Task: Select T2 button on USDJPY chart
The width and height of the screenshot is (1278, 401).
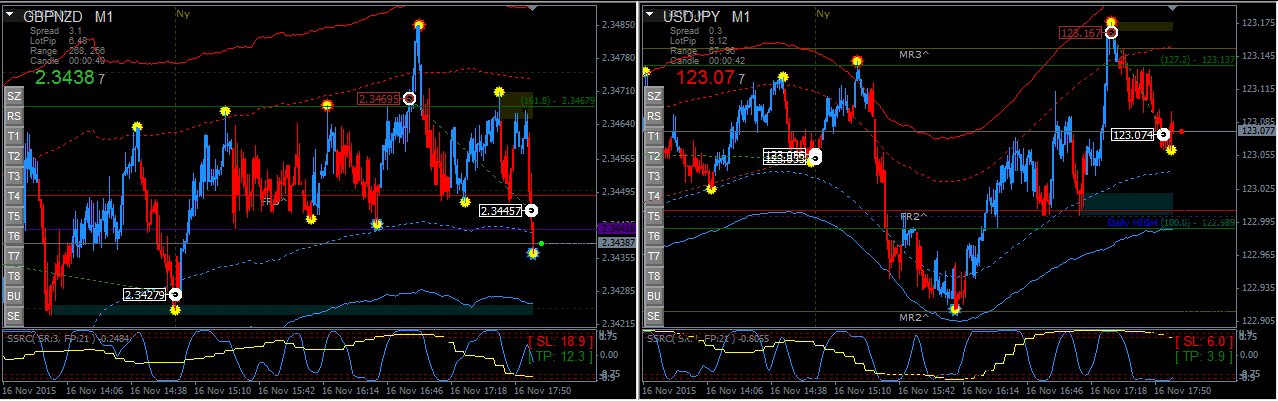Action: [654, 156]
